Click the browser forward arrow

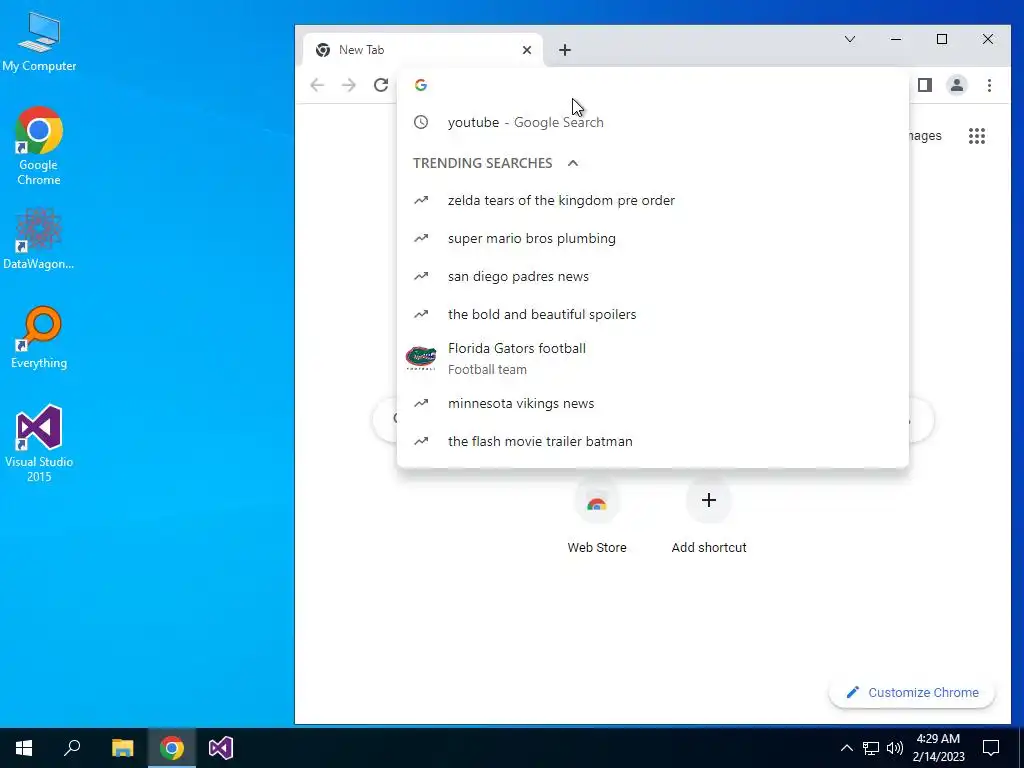click(349, 85)
